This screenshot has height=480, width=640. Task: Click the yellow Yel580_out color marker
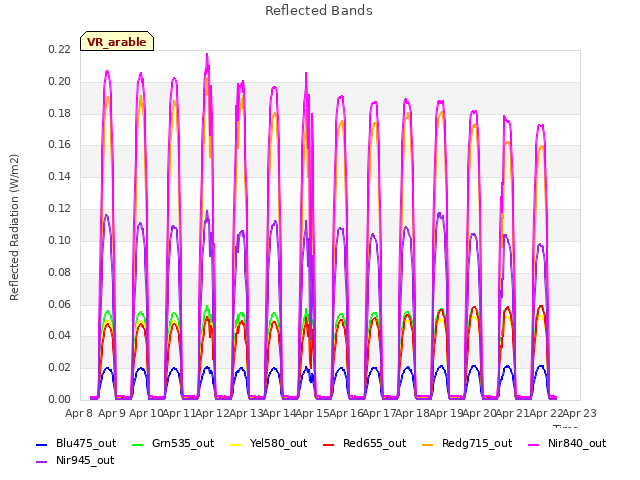(236, 444)
